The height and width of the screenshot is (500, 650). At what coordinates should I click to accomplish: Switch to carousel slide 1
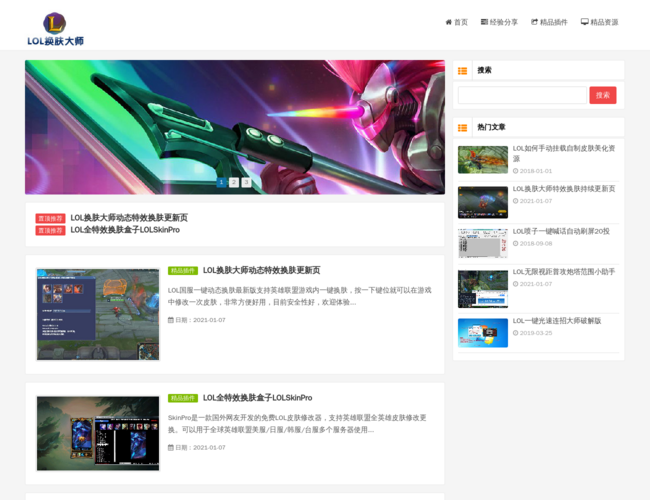coord(221,182)
